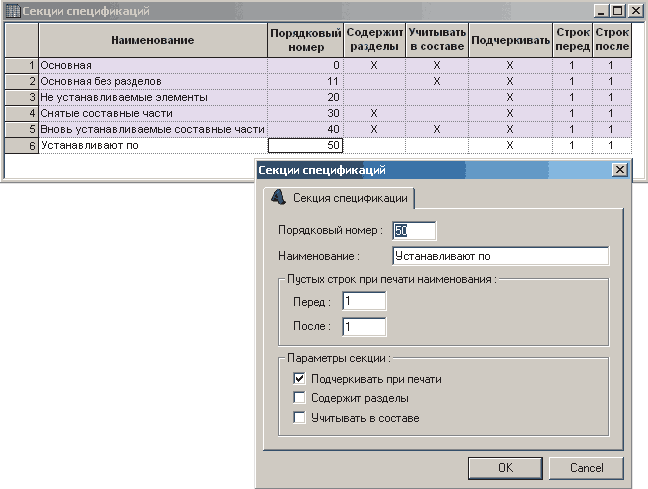Click the order number cell with value 0

point(305,65)
